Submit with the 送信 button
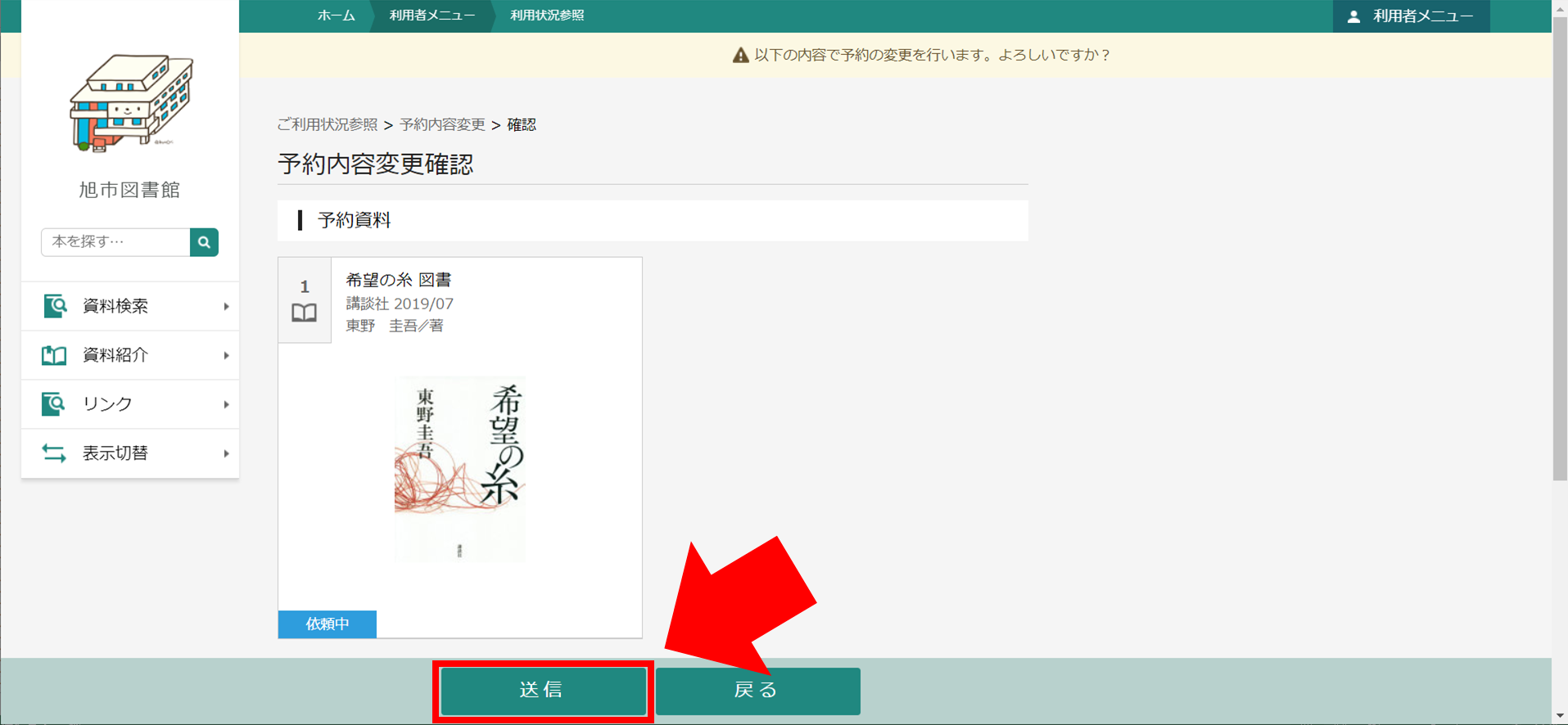 [543, 691]
